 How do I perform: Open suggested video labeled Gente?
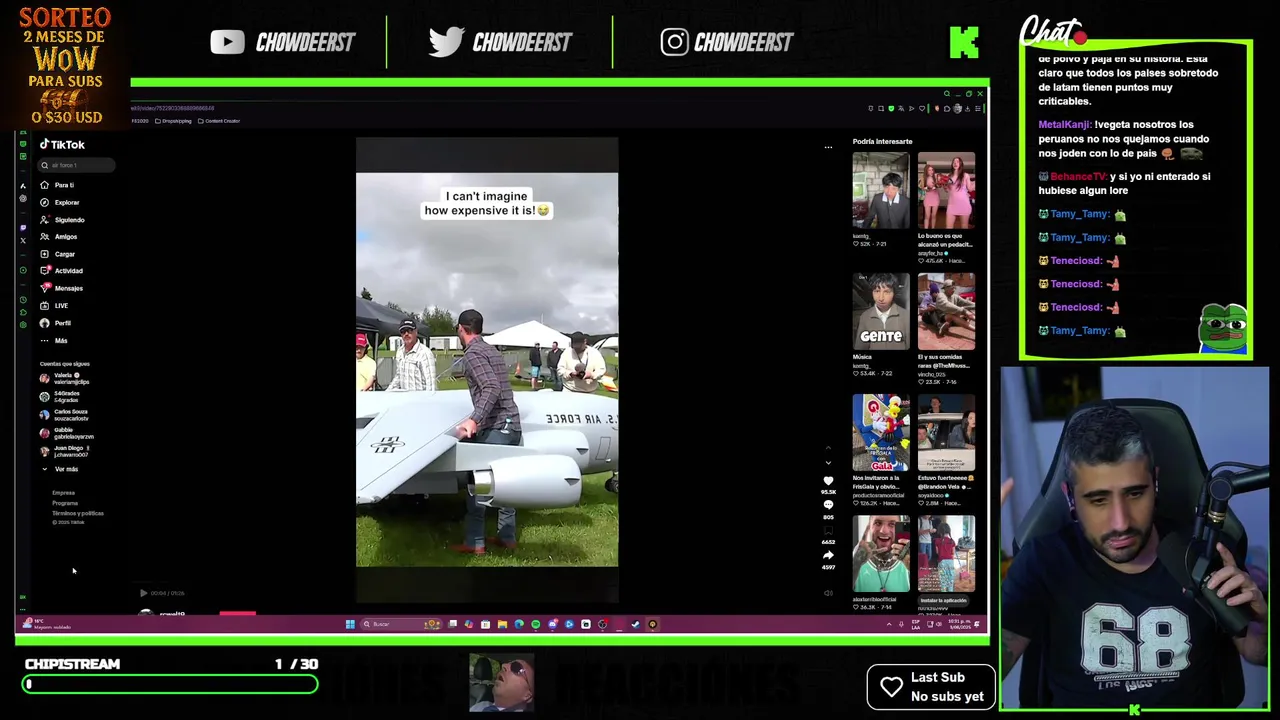tap(881, 311)
